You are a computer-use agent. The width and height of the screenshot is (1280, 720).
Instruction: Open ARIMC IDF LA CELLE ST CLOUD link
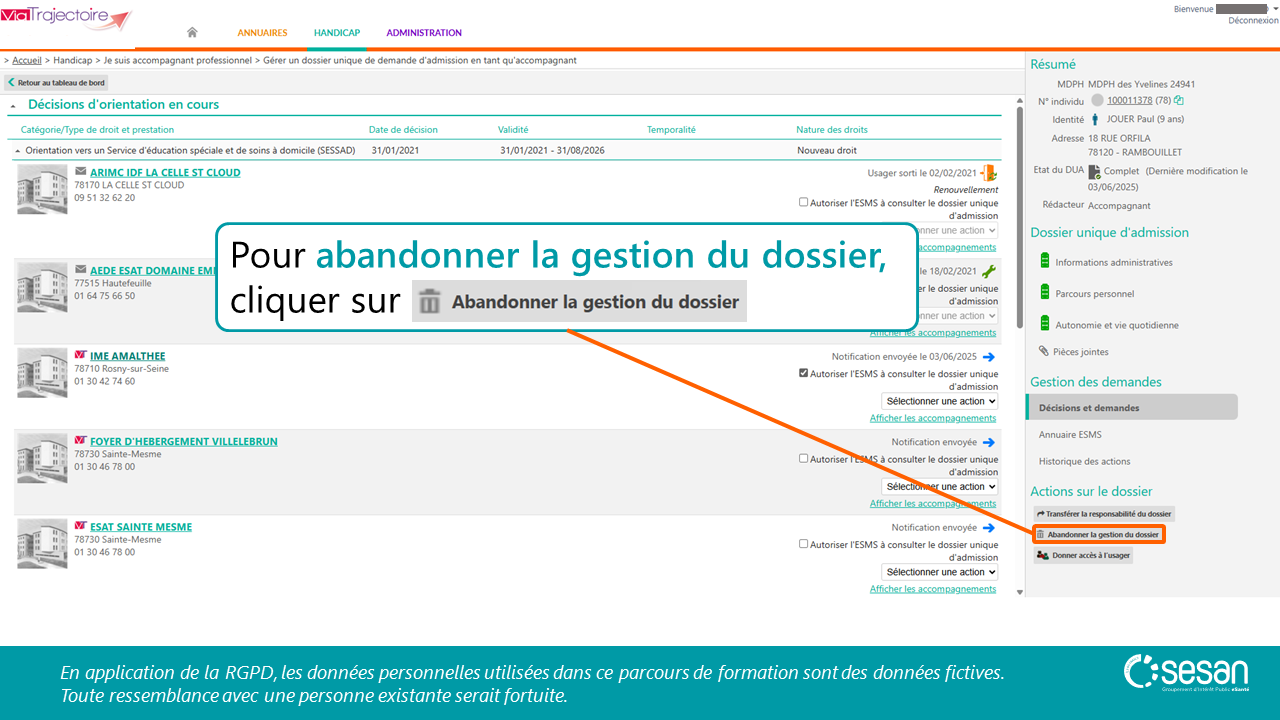point(165,172)
